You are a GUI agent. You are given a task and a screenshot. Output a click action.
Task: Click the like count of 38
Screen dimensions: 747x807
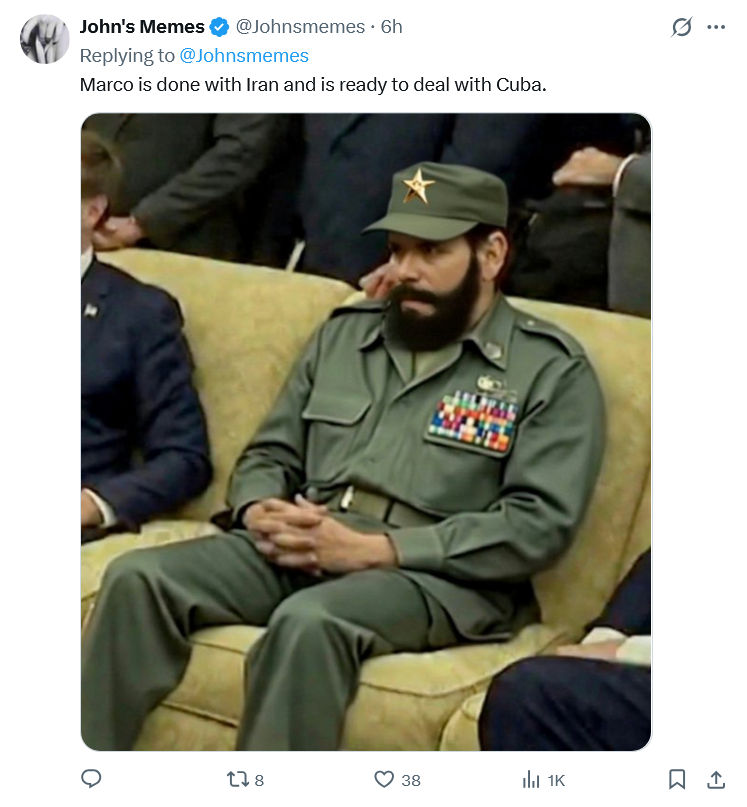[411, 780]
